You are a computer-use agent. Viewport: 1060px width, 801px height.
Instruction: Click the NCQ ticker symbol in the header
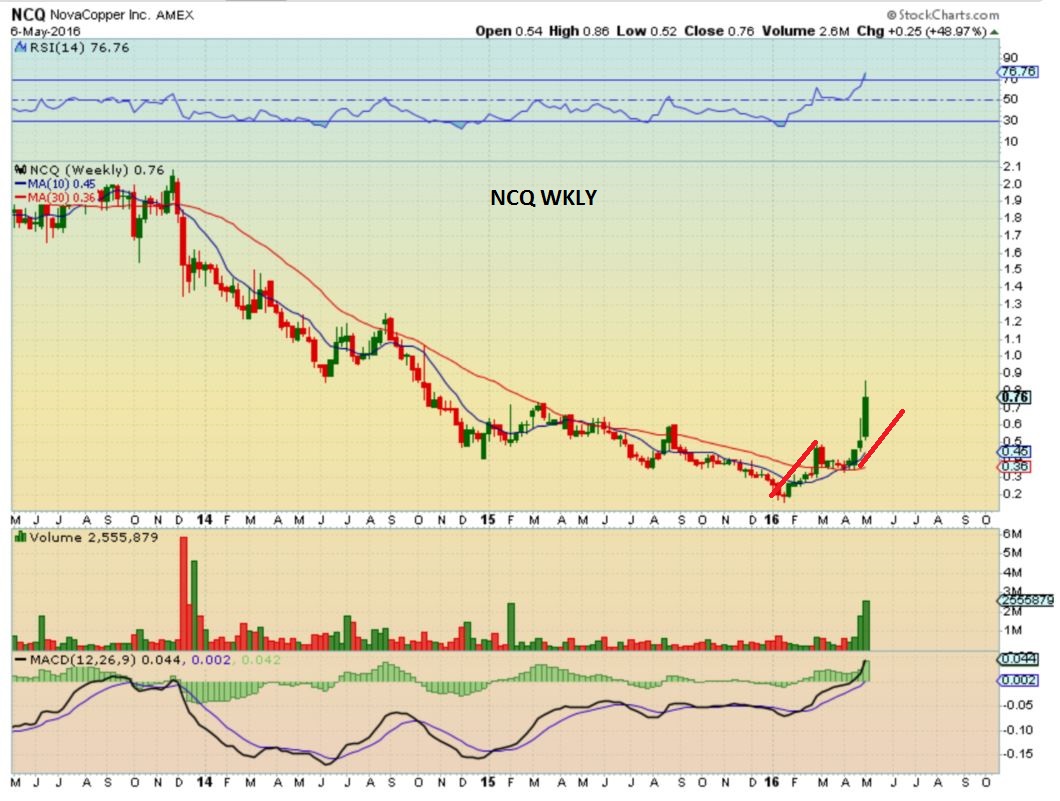[x=28, y=15]
